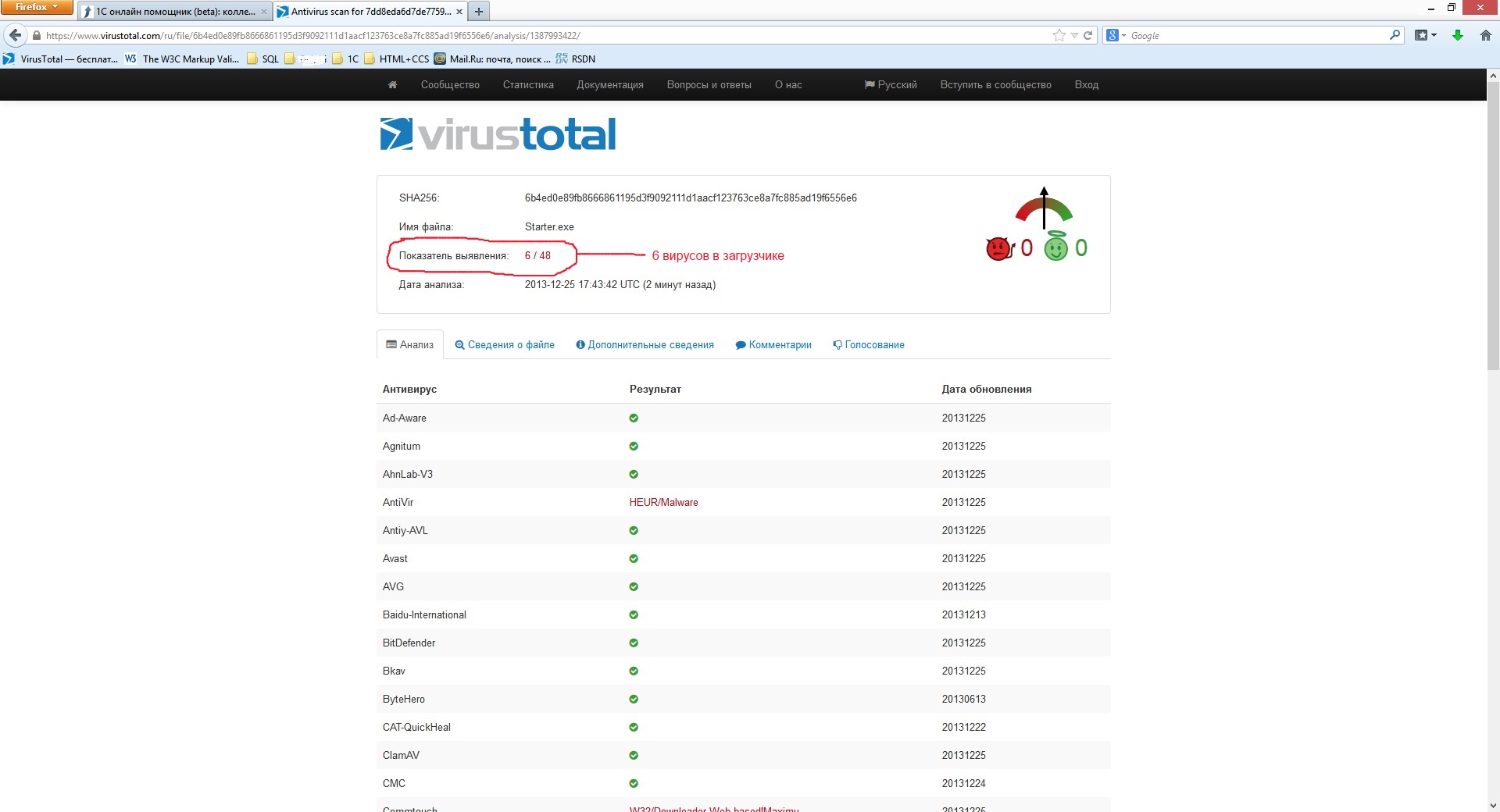
Task: Click the Ad-Aware row name
Action: tap(404, 418)
